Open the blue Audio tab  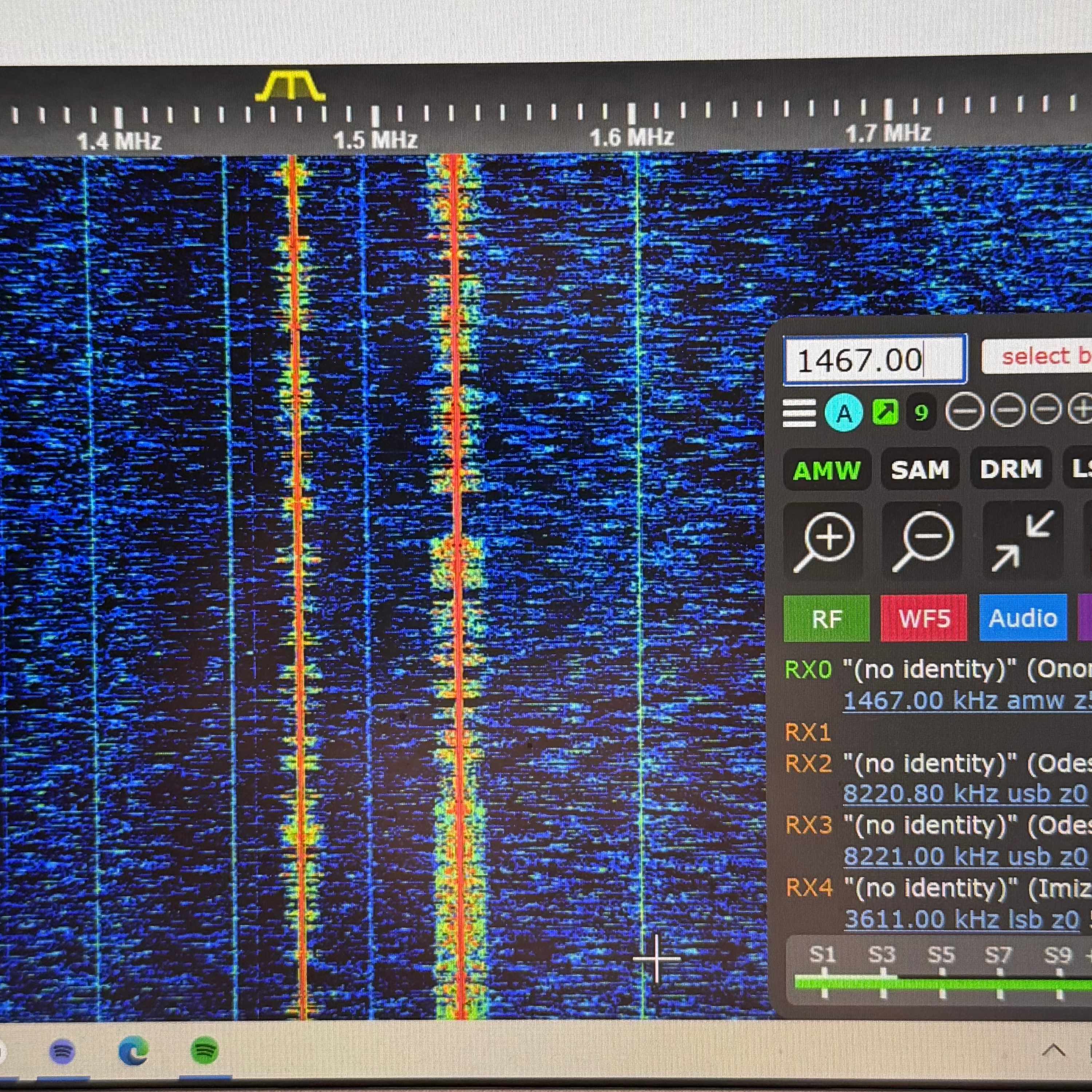(x=1023, y=617)
